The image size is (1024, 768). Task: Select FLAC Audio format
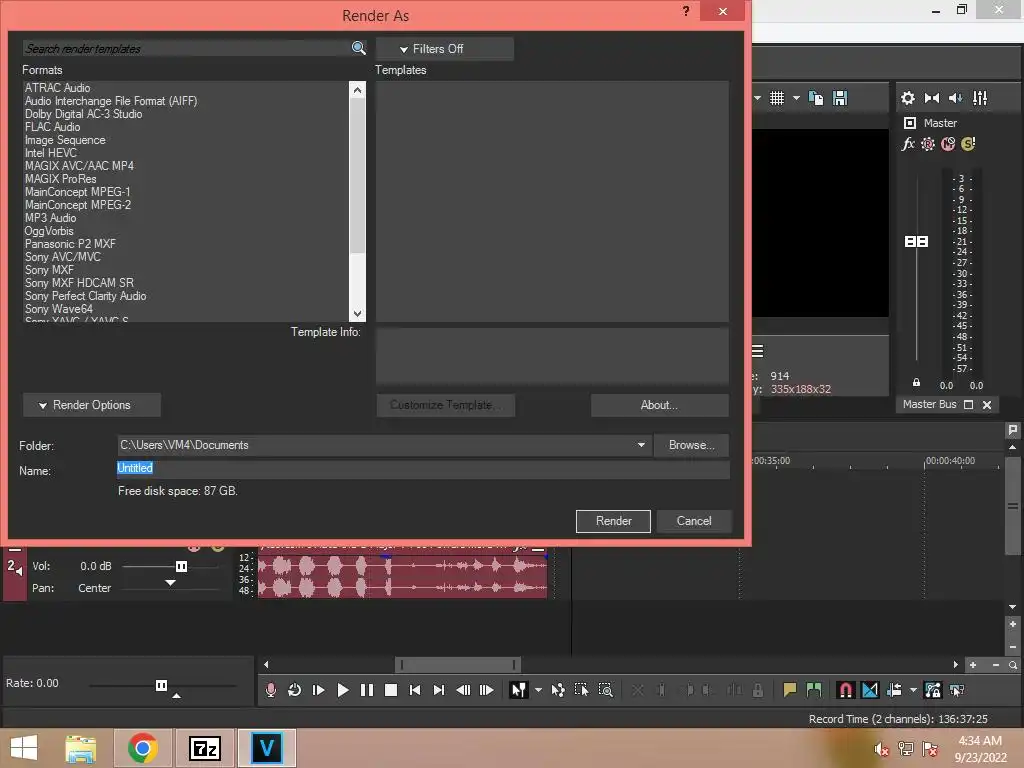point(52,127)
